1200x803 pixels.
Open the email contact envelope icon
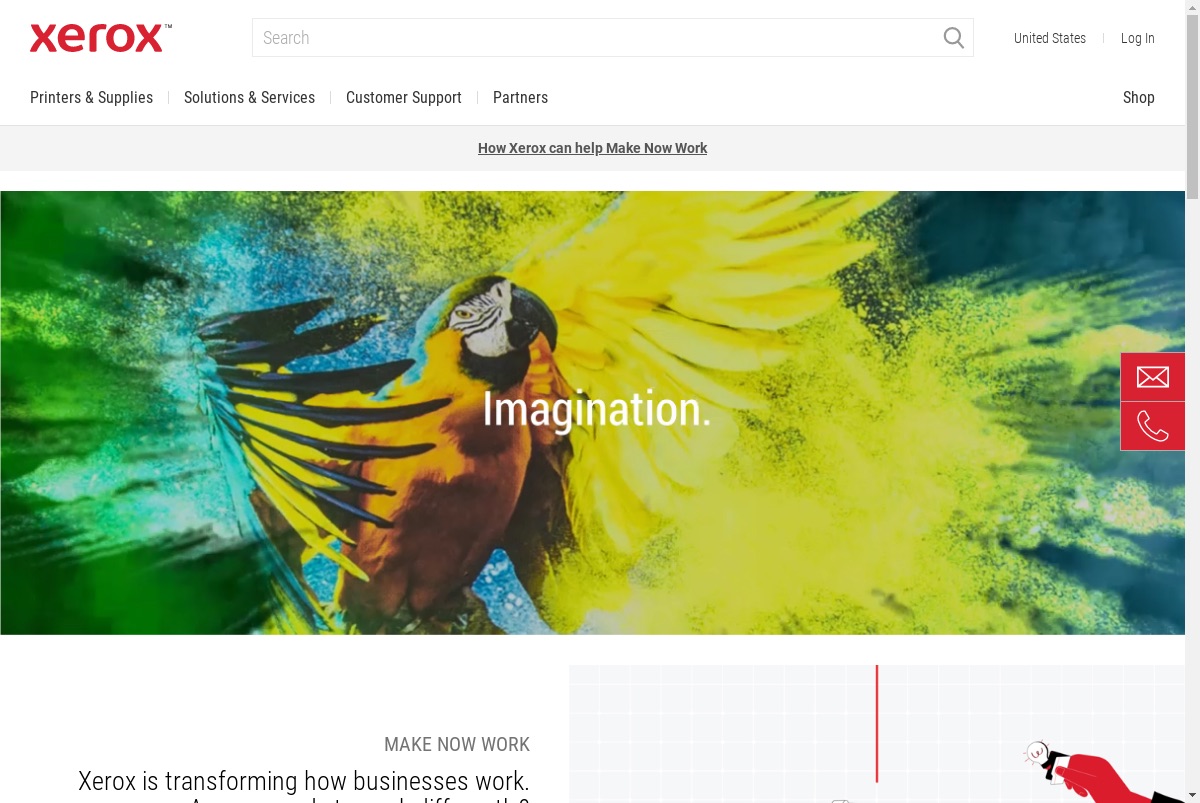click(1153, 377)
